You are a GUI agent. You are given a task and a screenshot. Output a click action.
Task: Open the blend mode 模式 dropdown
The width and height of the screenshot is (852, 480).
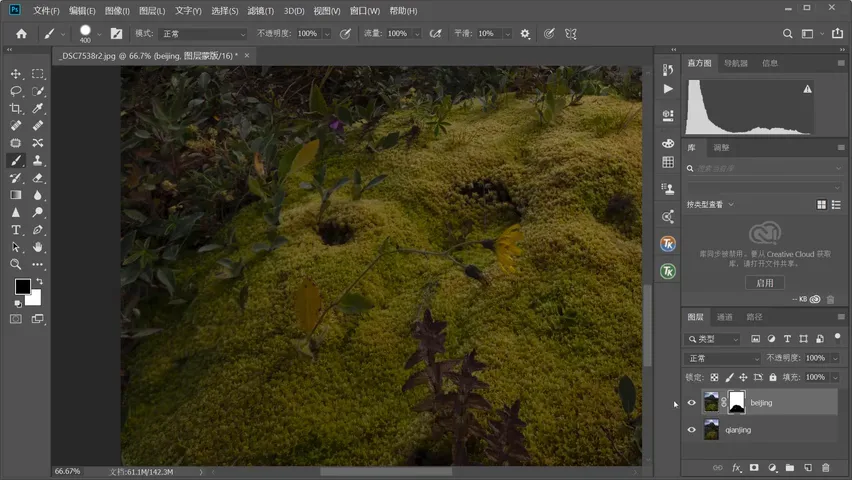coord(203,34)
